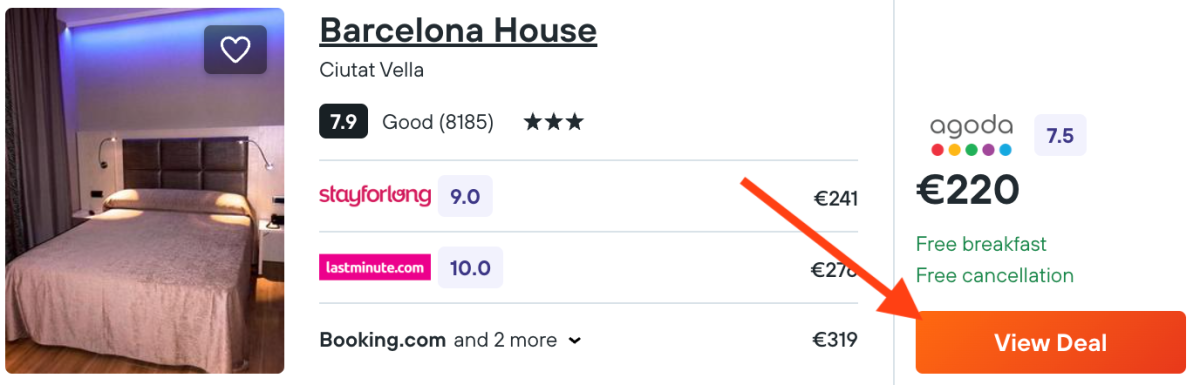1200x385 pixels.
Task: Click the orange View Deal button
Action: pos(1050,343)
